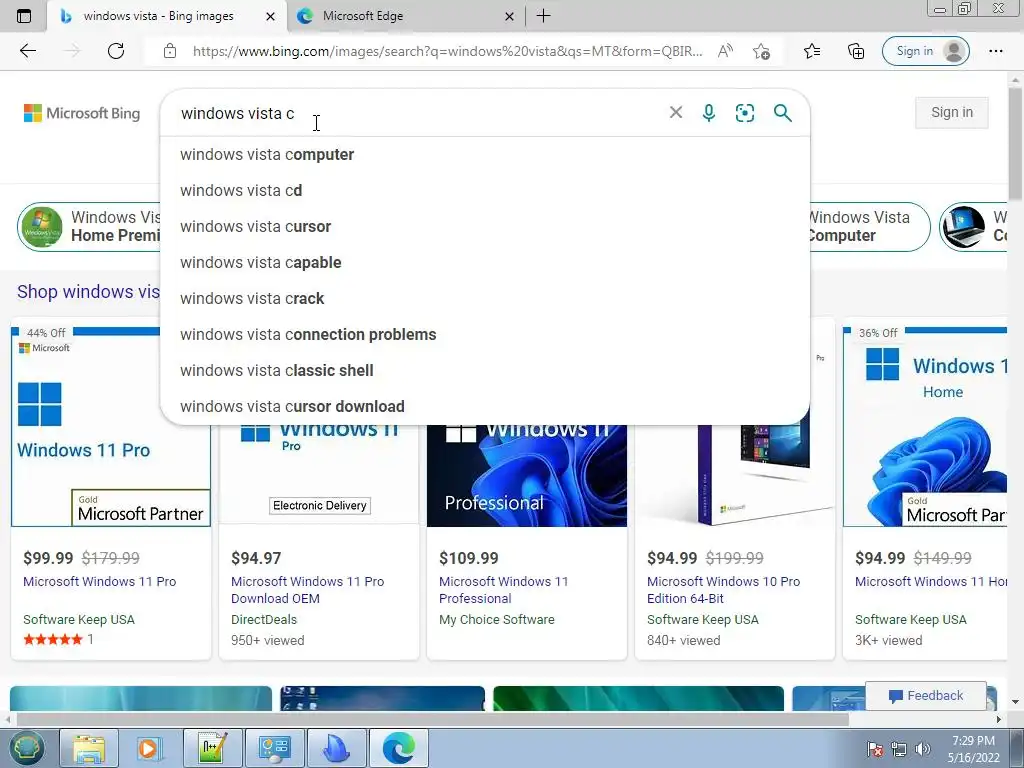Image resolution: width=1024 pixels, height=768 pixels.
Task: Choose suggestion windows vista computer
Action: pos(485,155)
